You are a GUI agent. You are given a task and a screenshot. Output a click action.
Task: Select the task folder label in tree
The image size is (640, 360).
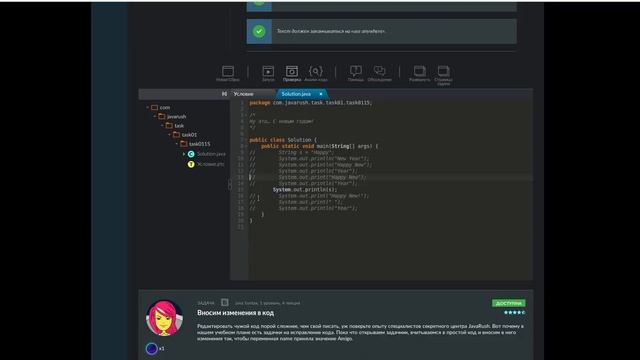tap(179, 126)
